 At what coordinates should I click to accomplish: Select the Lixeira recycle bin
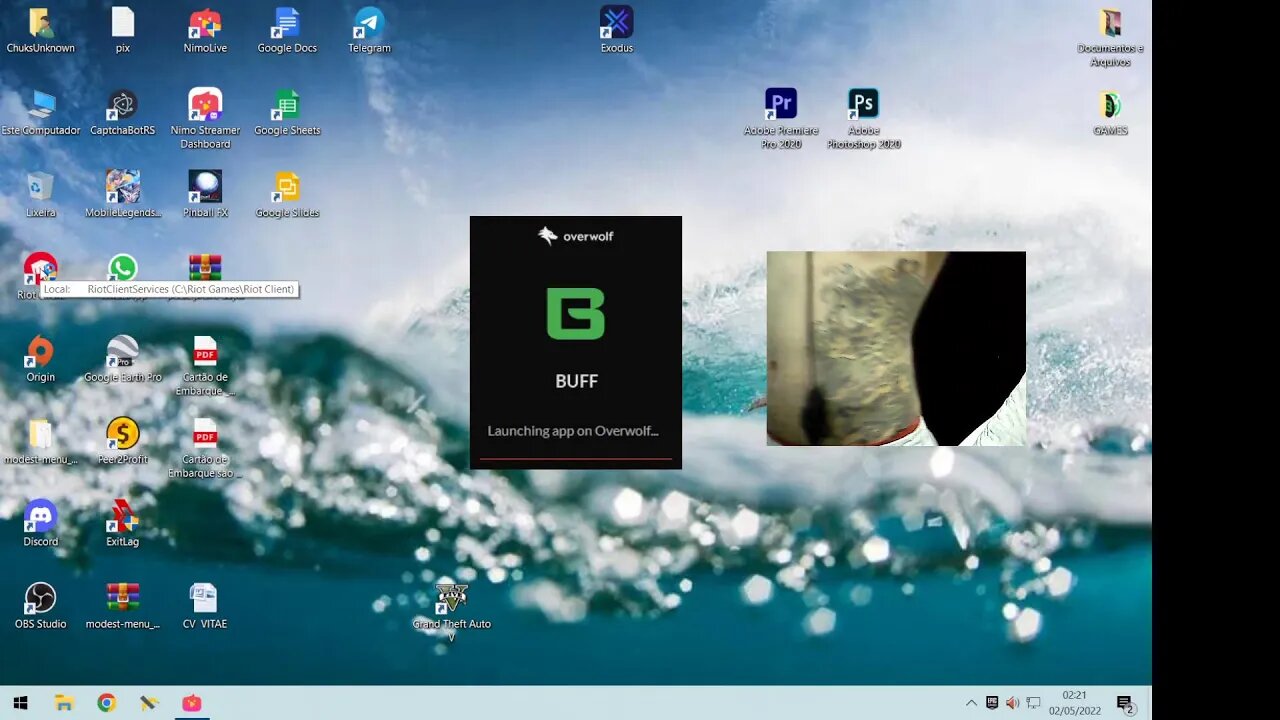(x=40, y=194)
